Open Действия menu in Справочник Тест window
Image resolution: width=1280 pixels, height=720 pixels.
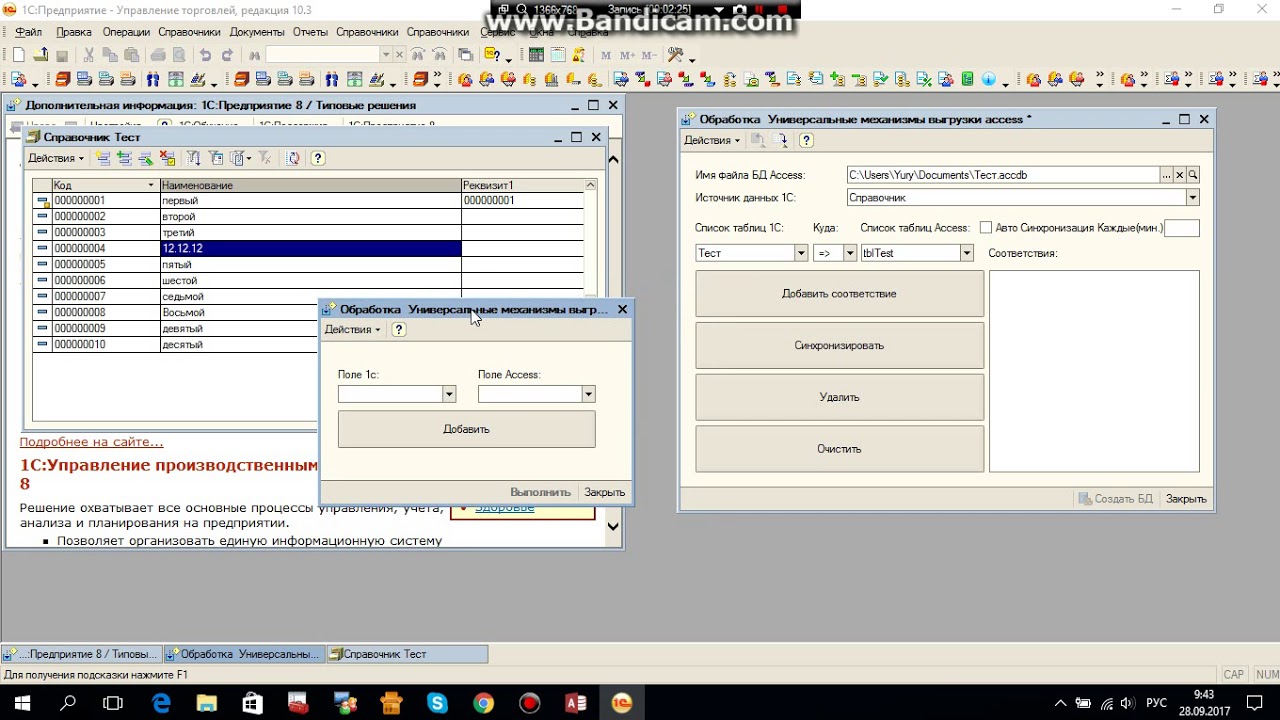pyautogui.click(x=56, y=158)
